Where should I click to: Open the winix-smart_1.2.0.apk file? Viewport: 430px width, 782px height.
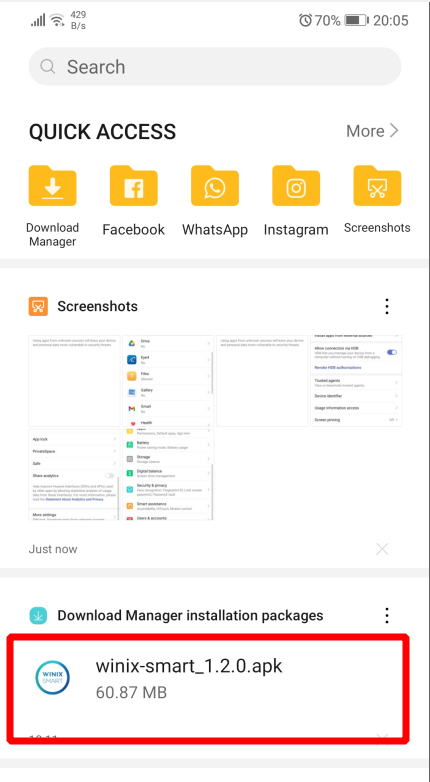point(209,689)
